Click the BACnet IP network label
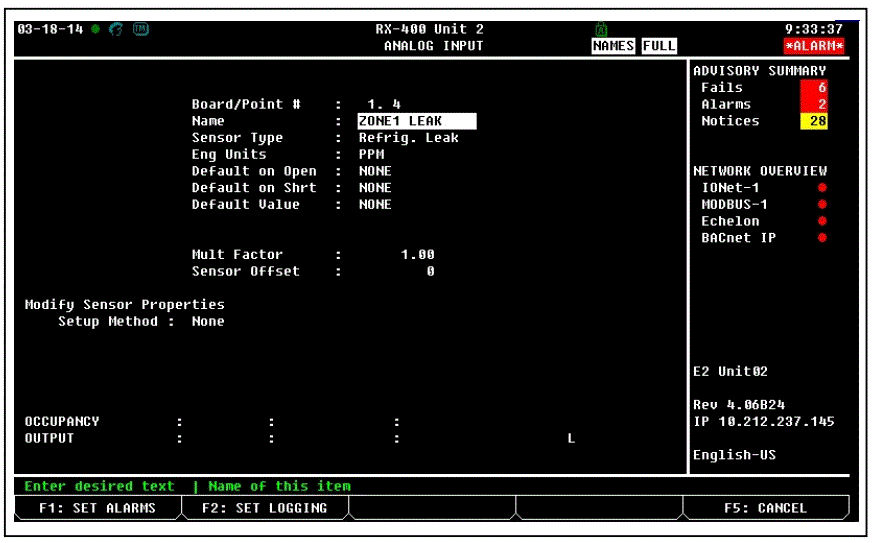This screenshot has width=874, height=543. (739, 238)
